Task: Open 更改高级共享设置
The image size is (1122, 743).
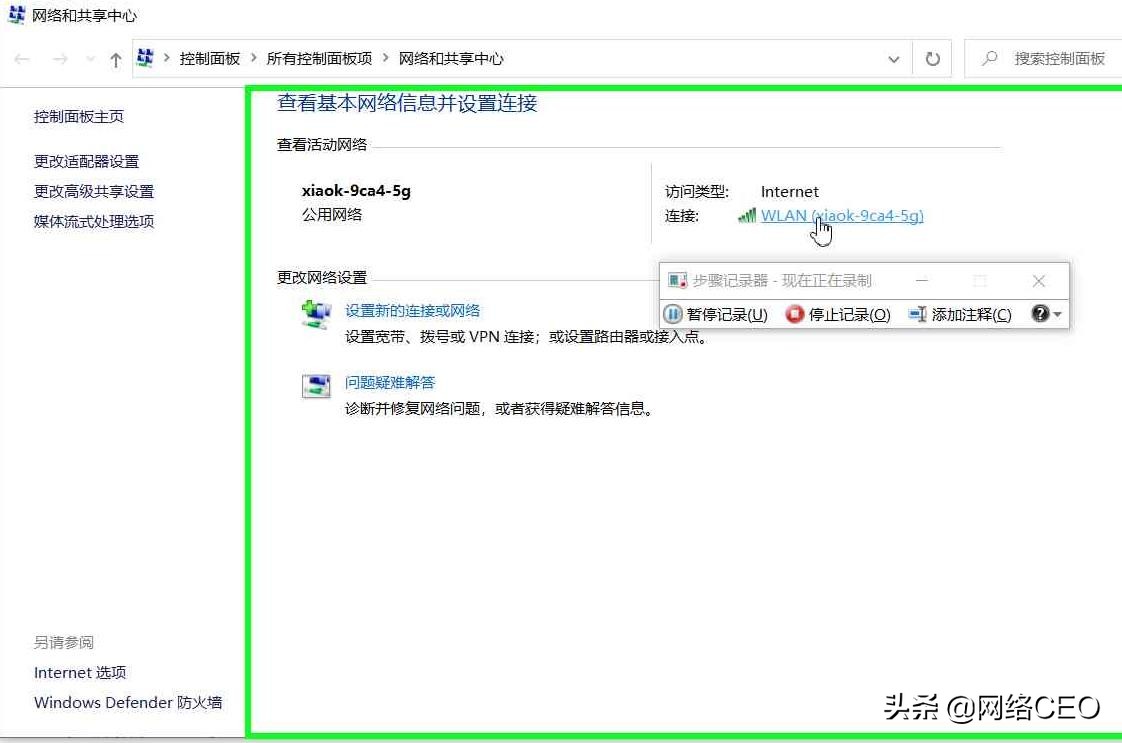Action: pos(94,191)
